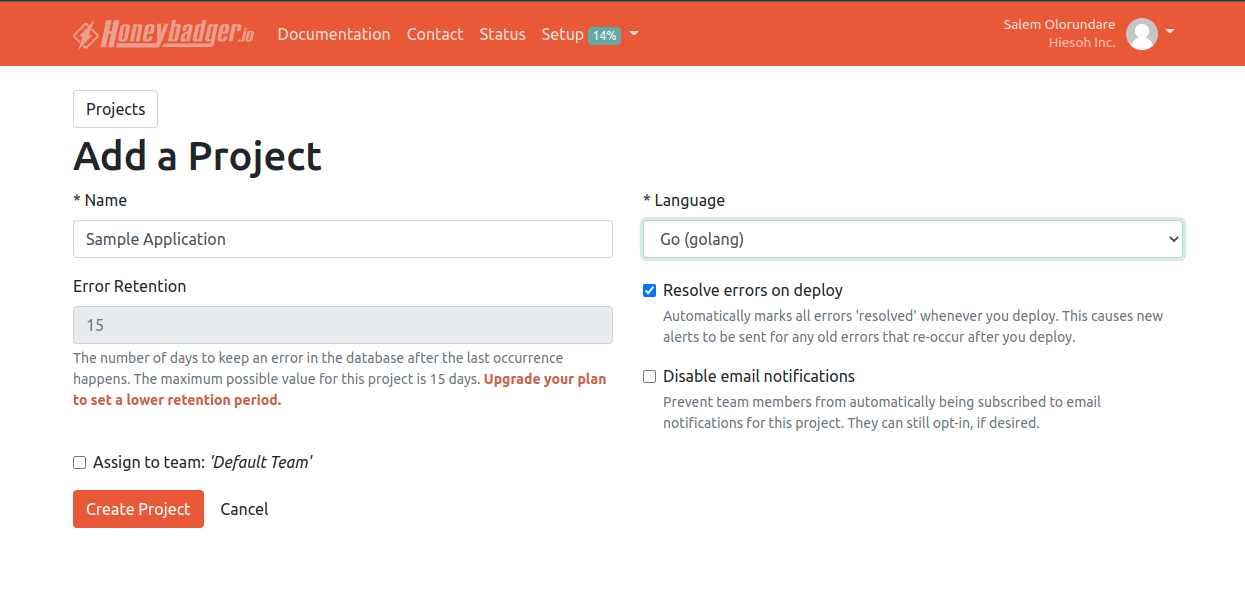The width and height of the screenshot is (1245, 590).
Task: Cancel the project creation
Action: (x=244, y=509)
